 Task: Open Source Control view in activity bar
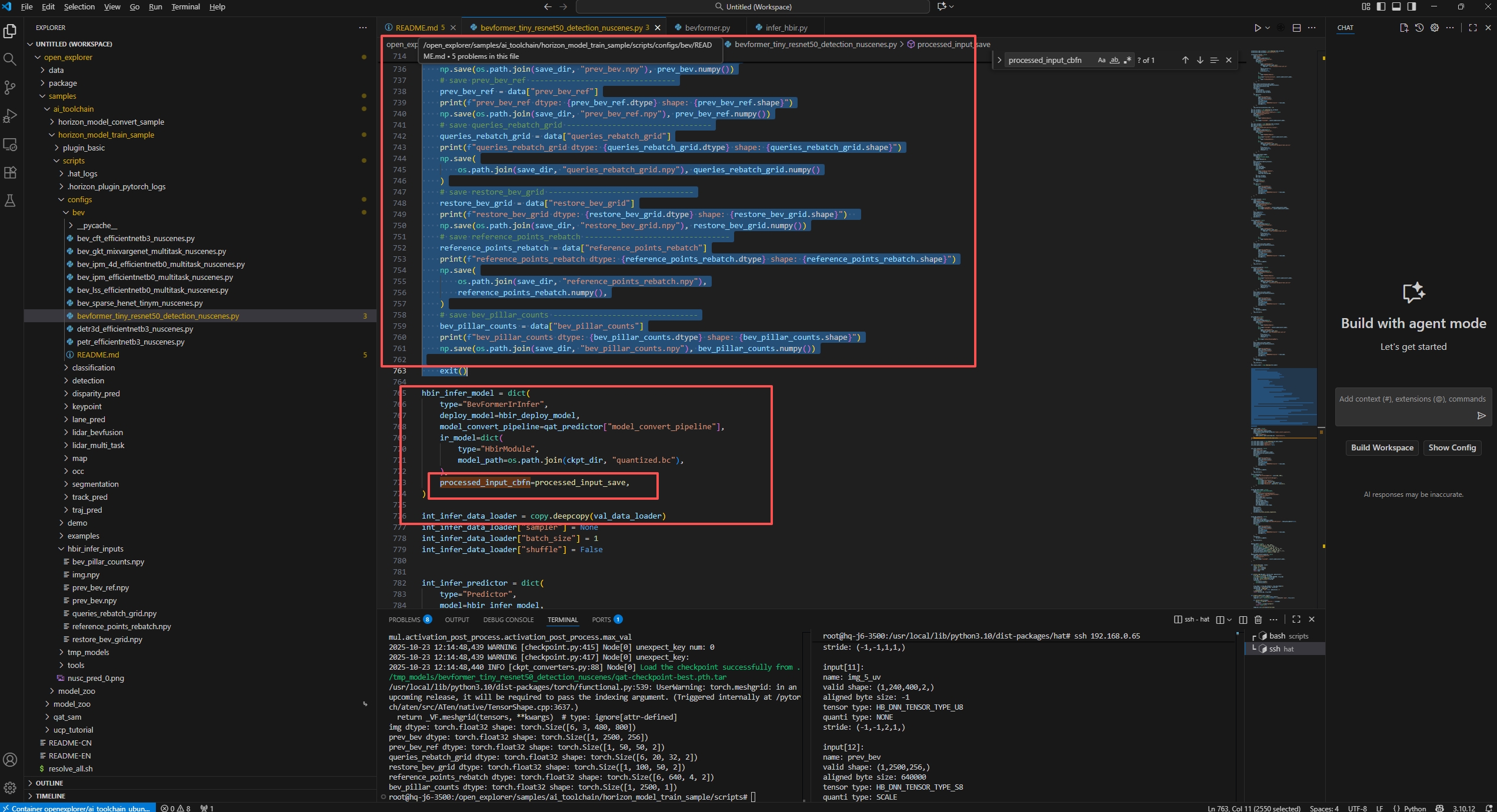10,88
